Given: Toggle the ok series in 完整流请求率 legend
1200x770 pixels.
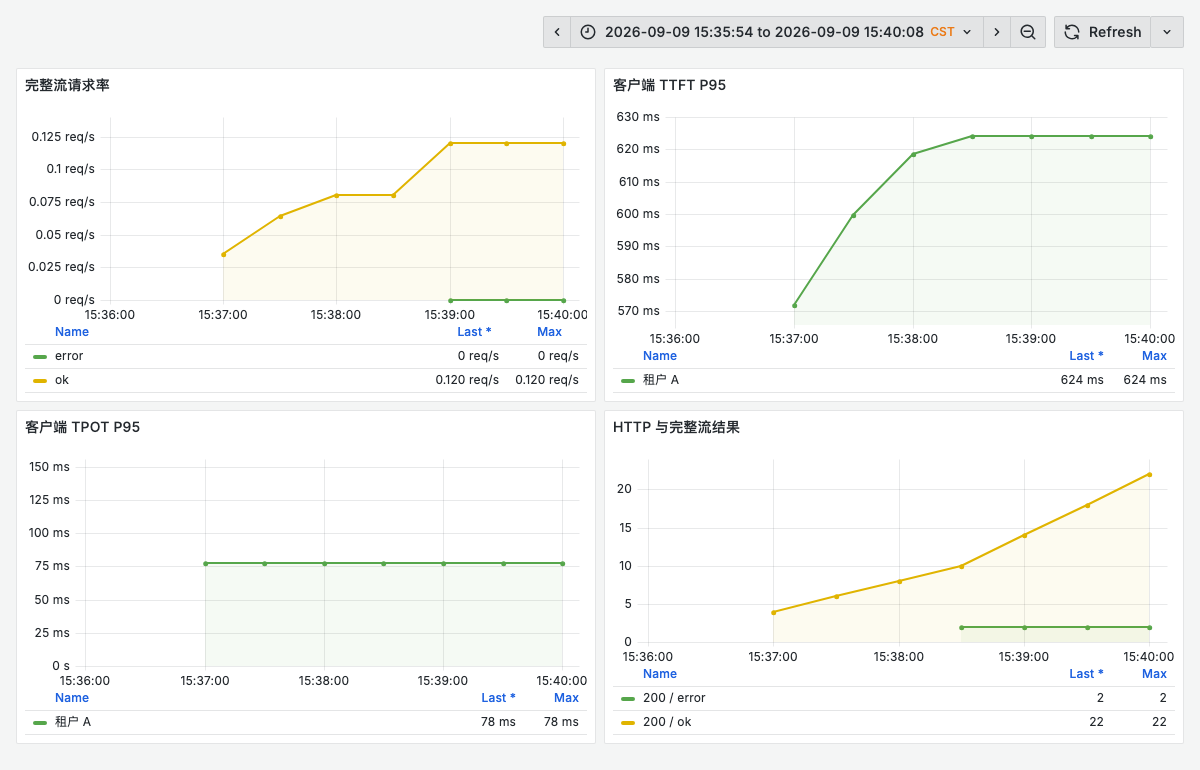Looking at the screenshot, I should (x=62, y=380).
